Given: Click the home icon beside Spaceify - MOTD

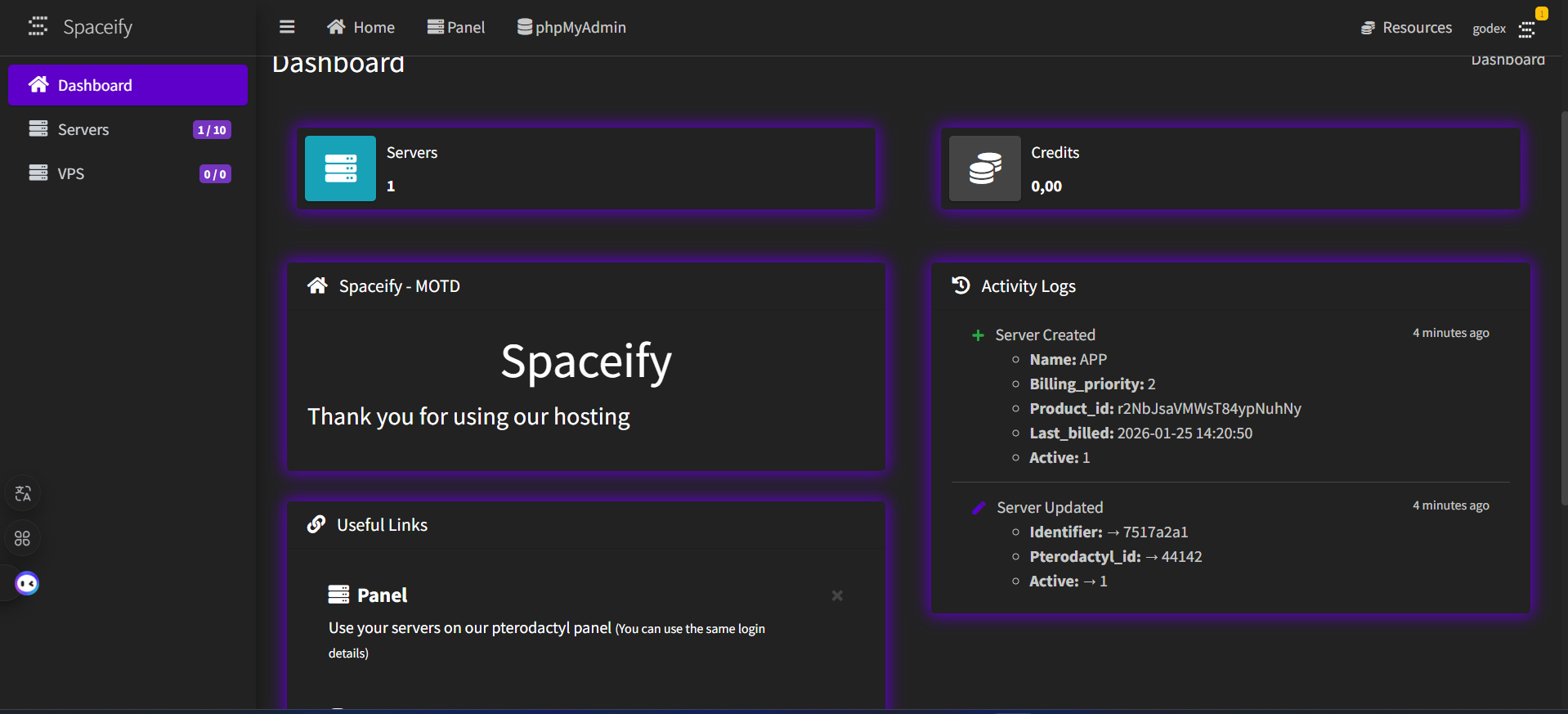Looking at the screenshot, I should point(317,285).
